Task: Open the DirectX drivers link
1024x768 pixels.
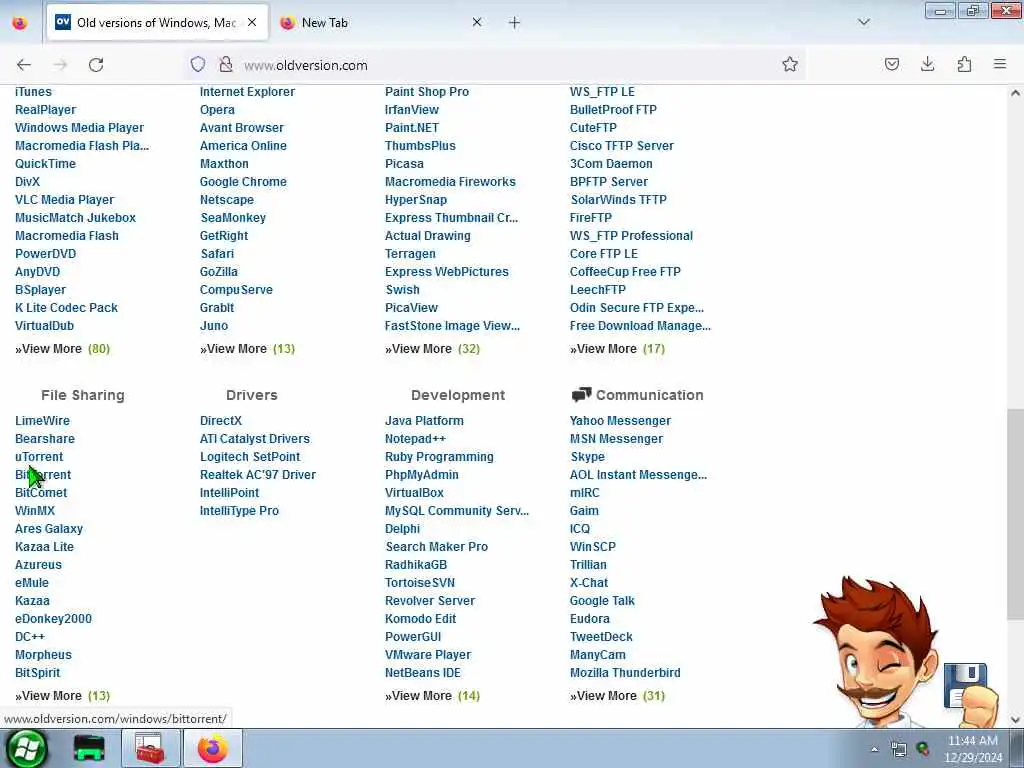Action: tap(221, 421)
